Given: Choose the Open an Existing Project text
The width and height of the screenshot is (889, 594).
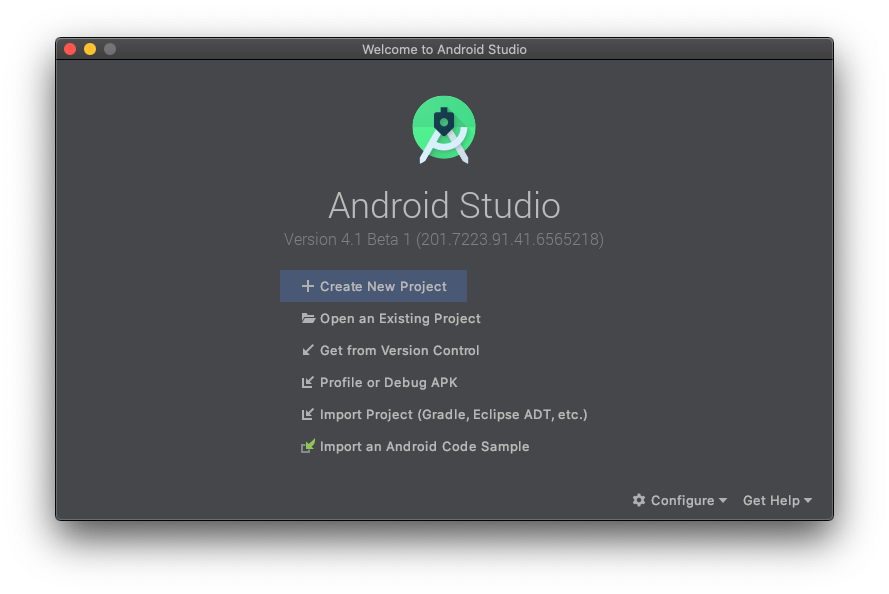Looking at the screenshot, I should (x=400, y=318).
